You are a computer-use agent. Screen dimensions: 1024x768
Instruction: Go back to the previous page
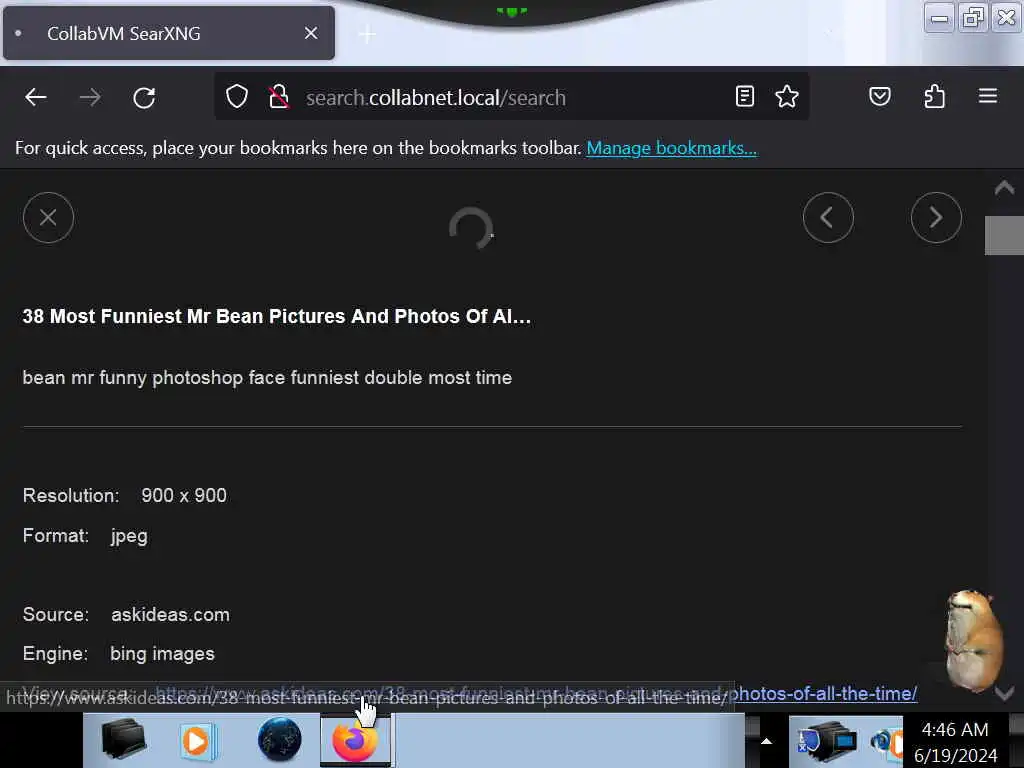click(x=36, y=98)
